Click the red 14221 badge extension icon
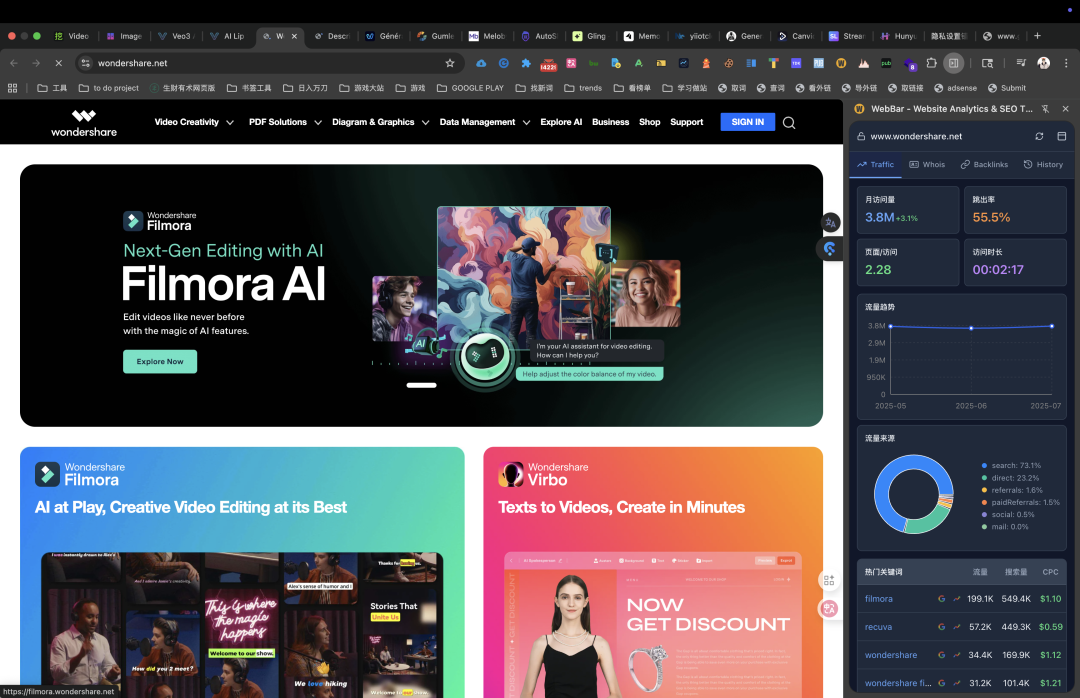This screenshot has height=698, width=1080. [548, 64]
